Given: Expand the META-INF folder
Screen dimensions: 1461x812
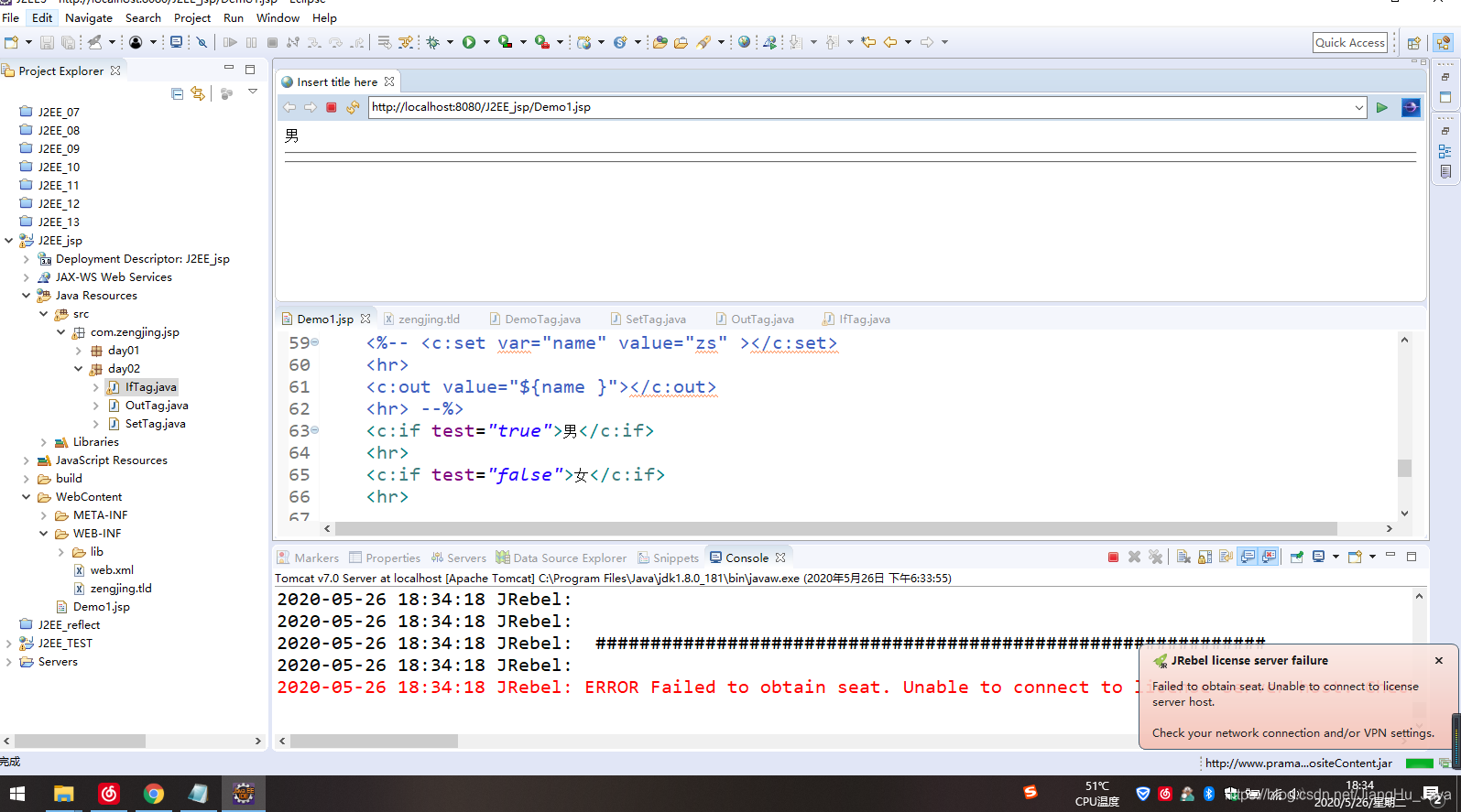Looking at the screenshot, I should tap(43, 515).
